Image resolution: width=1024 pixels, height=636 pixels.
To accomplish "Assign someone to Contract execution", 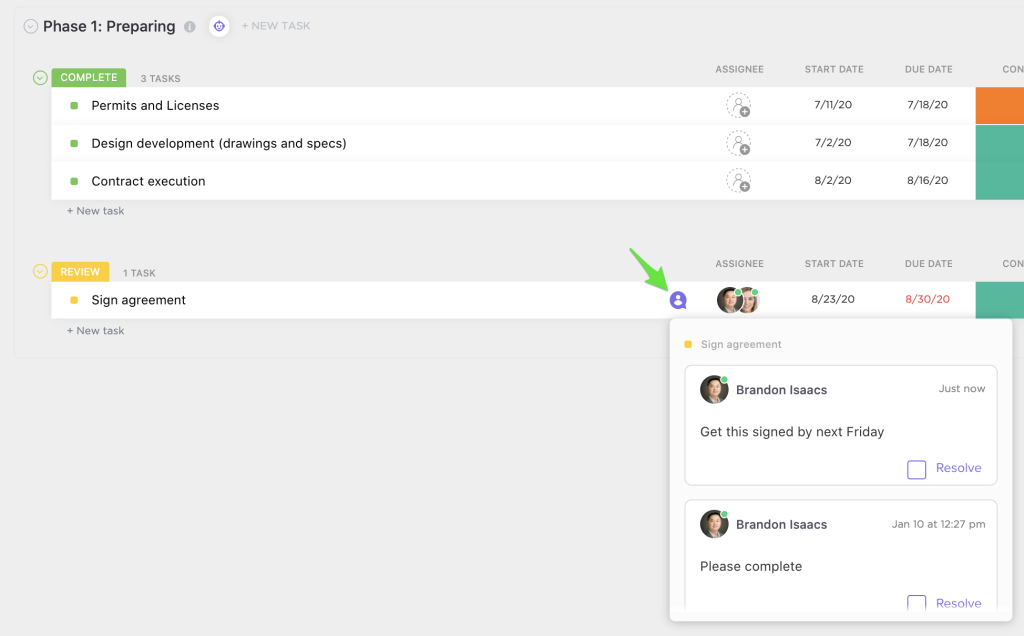I will [x=739, y=181].
